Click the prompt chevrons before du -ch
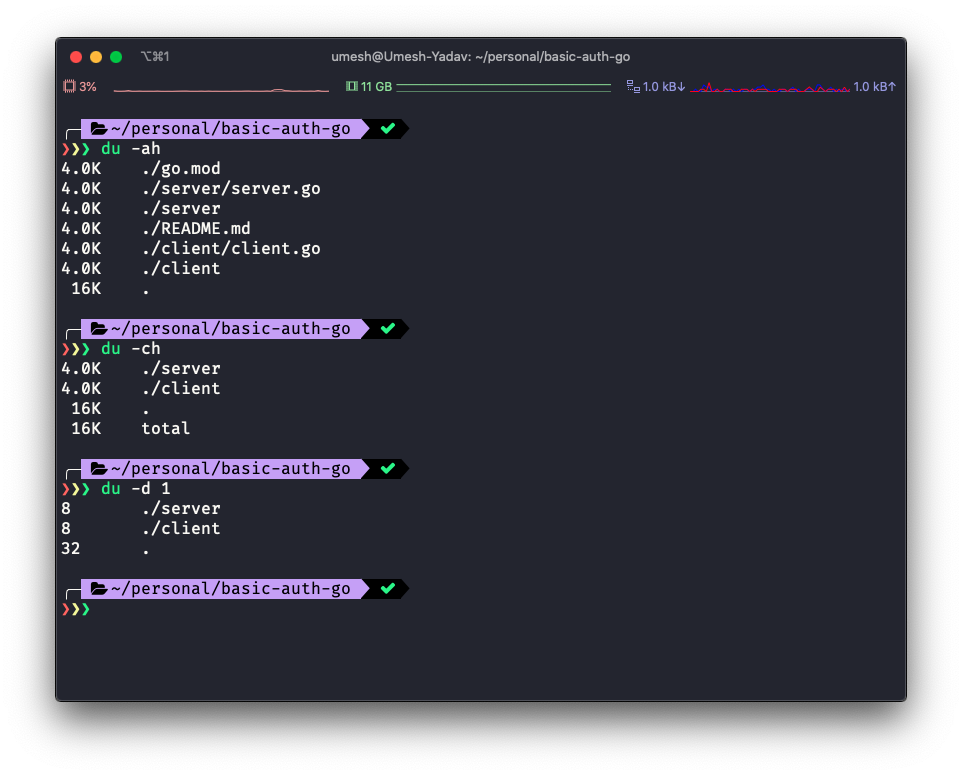962x775 pixels. pyautogui.click(x=76, y=348)
